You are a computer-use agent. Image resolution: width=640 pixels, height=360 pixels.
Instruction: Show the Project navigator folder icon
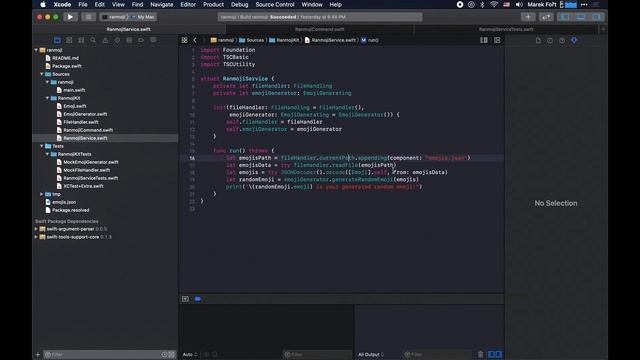(57, 40)
